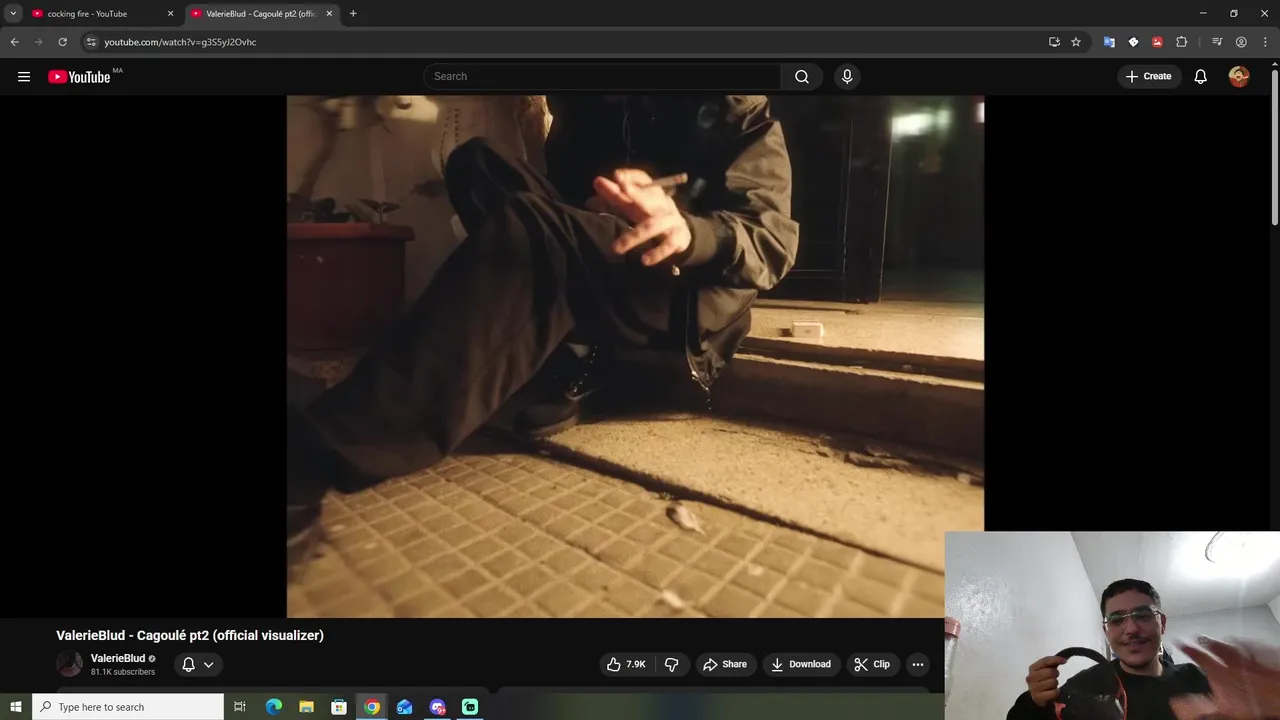This screenshot has width=1280, height=720.
Task: Go to the YouTube home logo
Action: coord(79,77)
